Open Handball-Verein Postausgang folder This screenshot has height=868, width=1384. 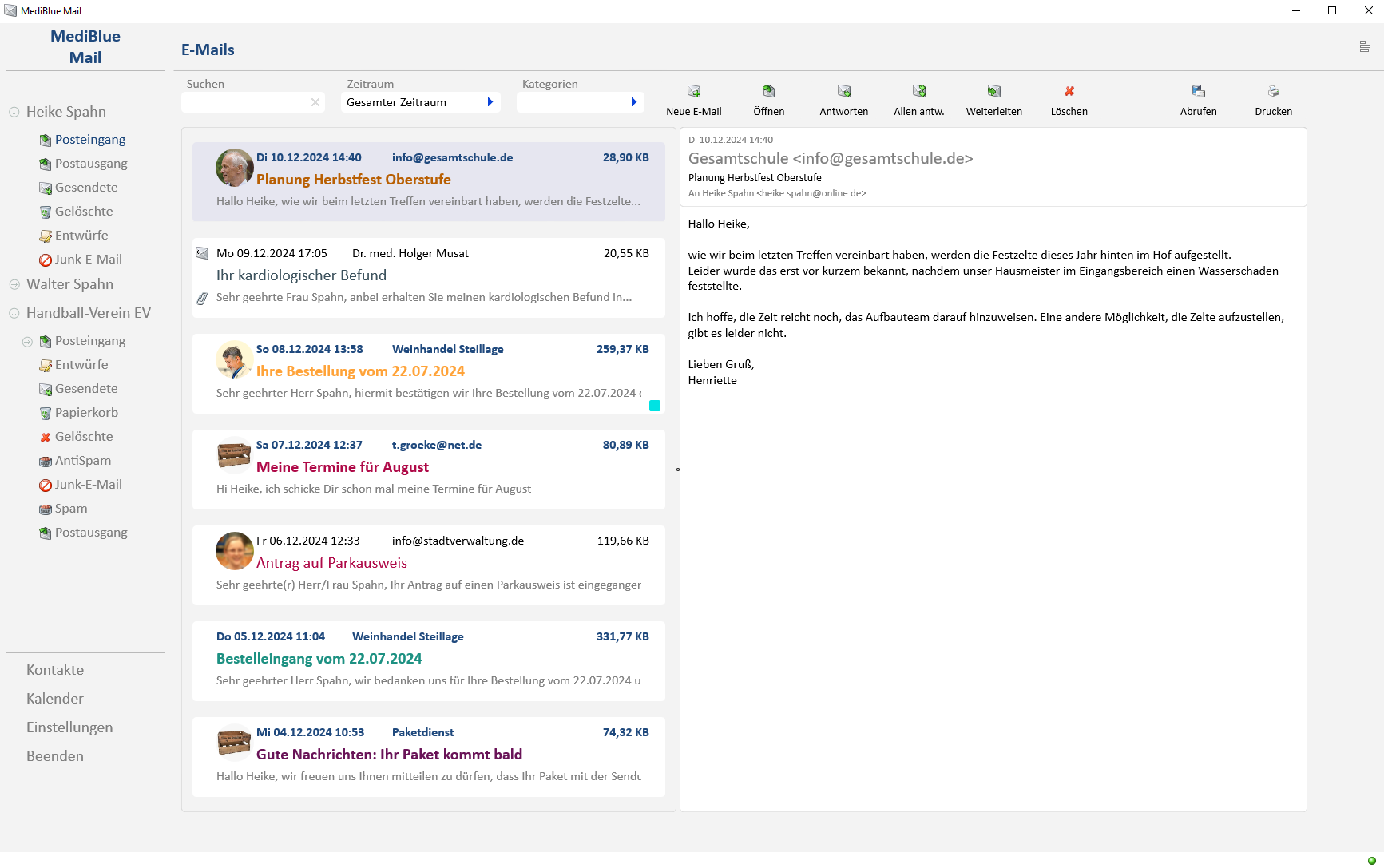91,533
